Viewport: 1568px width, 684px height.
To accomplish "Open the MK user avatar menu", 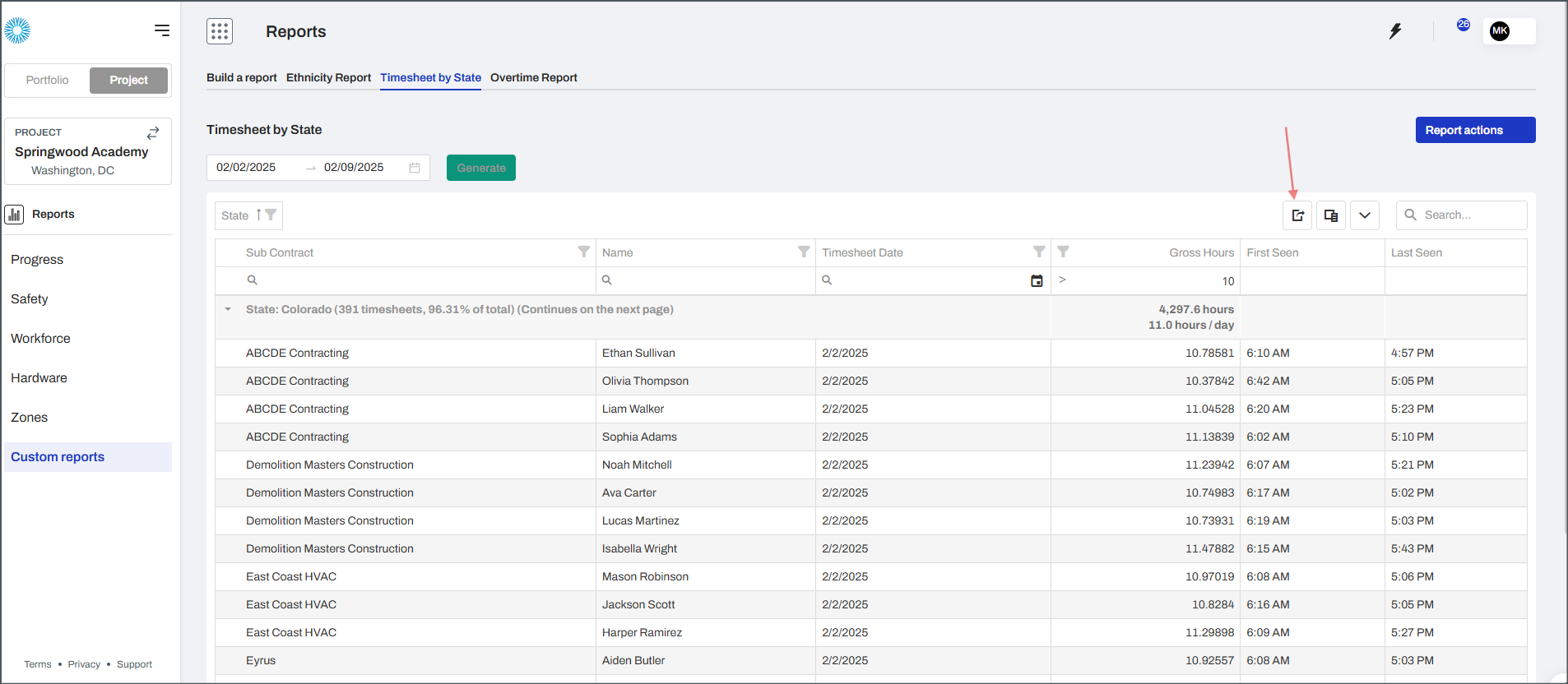I will tap(1500, 31).
